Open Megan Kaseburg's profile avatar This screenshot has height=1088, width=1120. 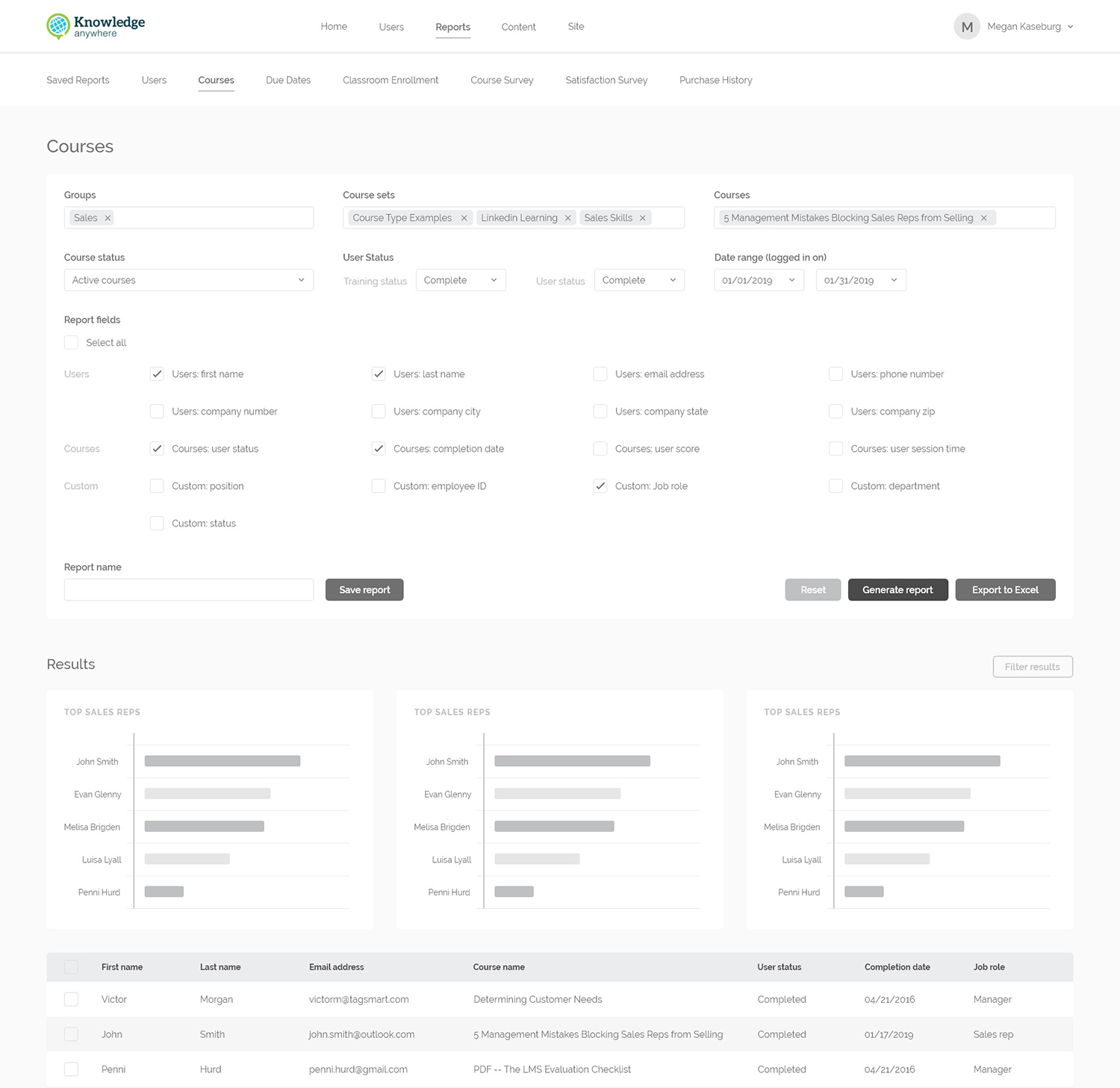(966, 25)
